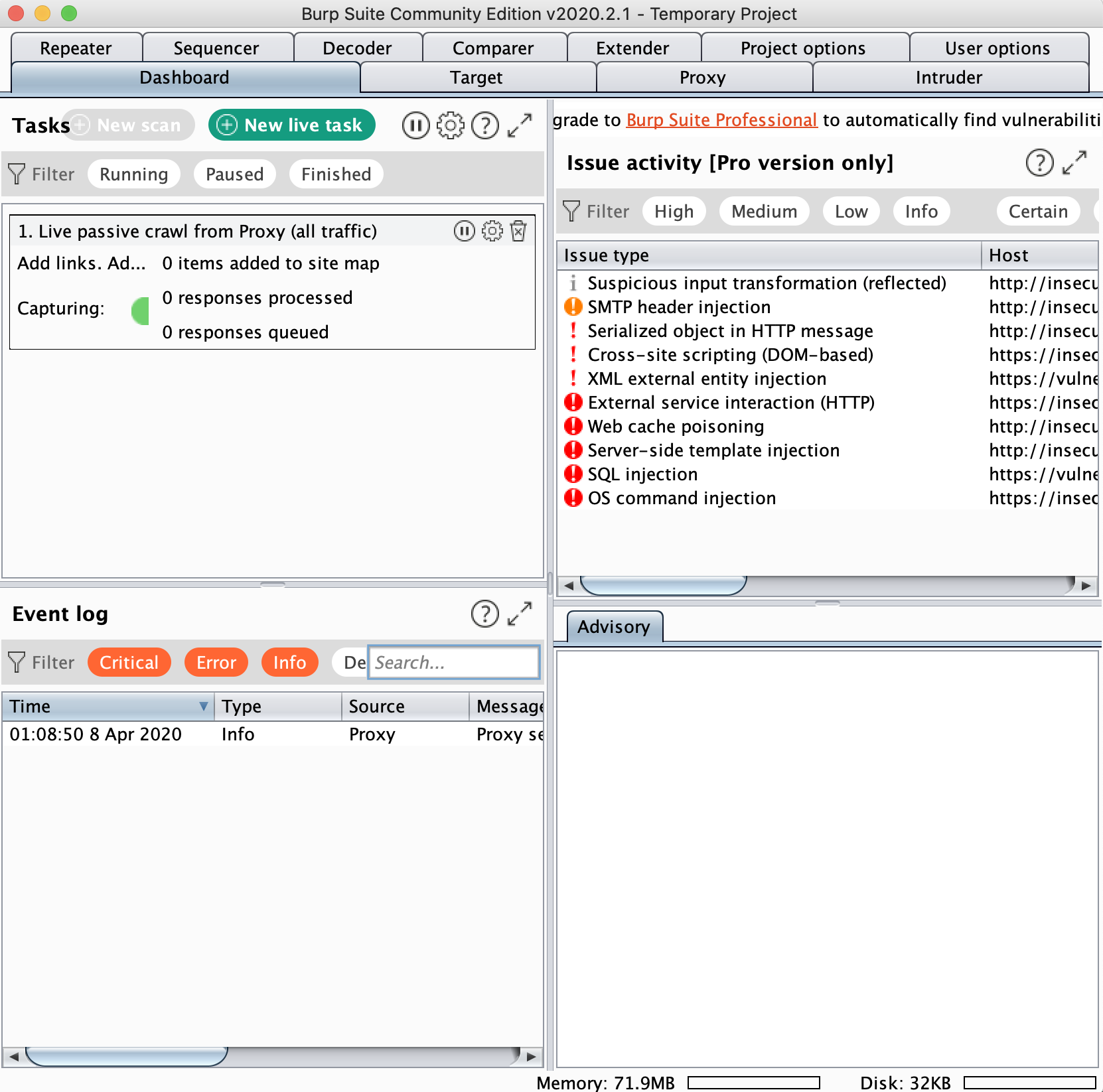Screen dimensions: 1103x1092
Task: Toggle the Info severity filter in Issue activity
Action: point(921,212)
